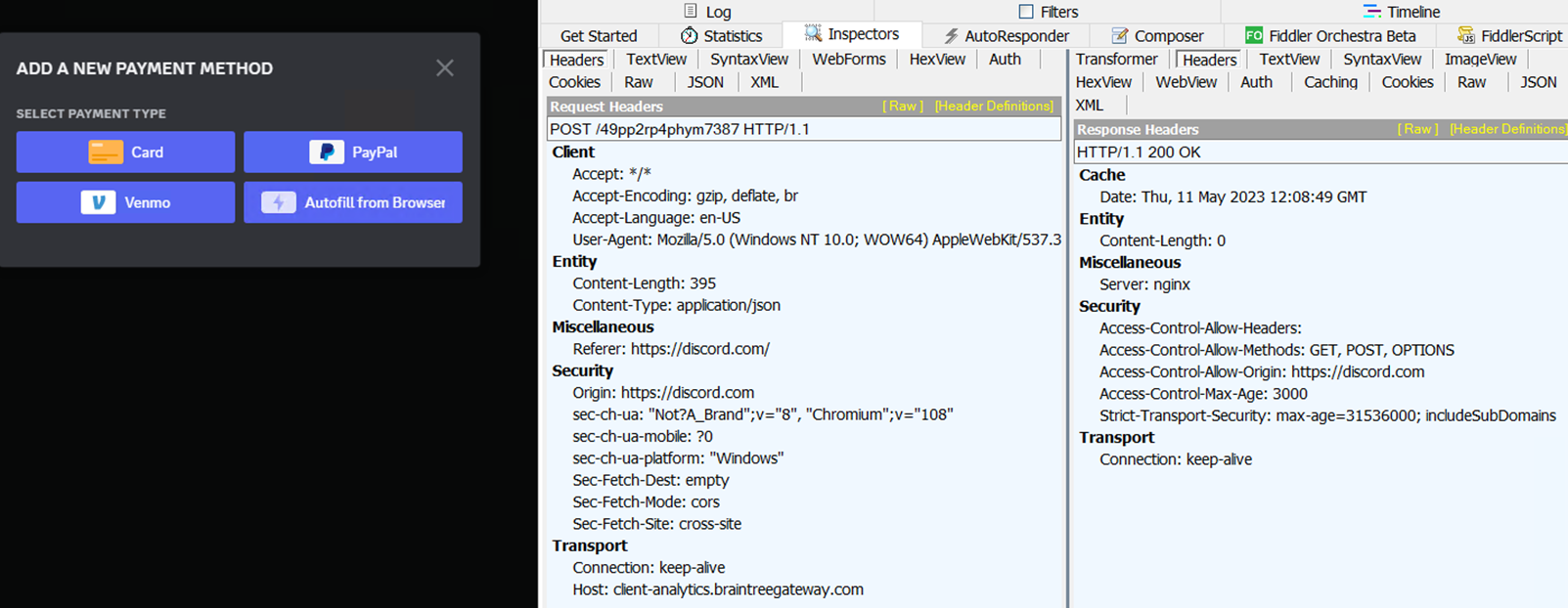Click the PayPal logo icon
Image resolution: width=1568 pixels, height=608 pixels.
pyautogui.click(x=327, y=152)
